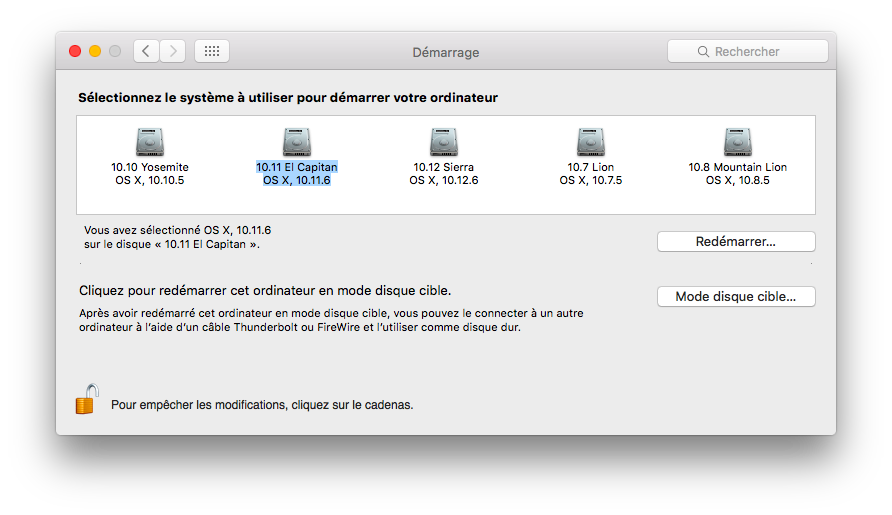The height and width of the screenshot is (515, 892).
Task: Pick the 10.7 Lion disk icon
Action: (590, 142)
